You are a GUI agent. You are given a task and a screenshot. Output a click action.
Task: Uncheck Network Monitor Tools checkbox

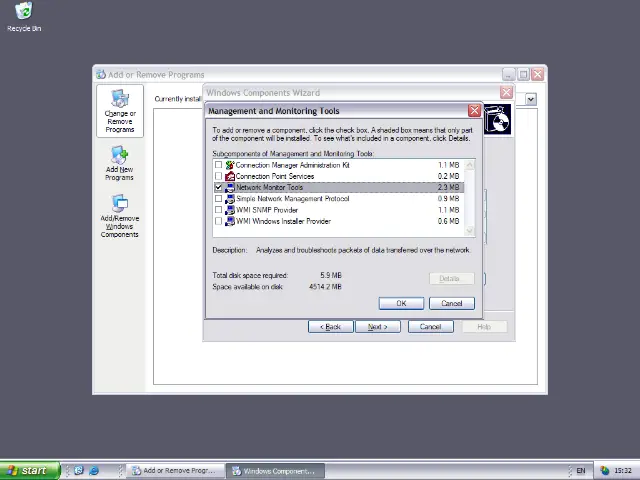(218, 187)
